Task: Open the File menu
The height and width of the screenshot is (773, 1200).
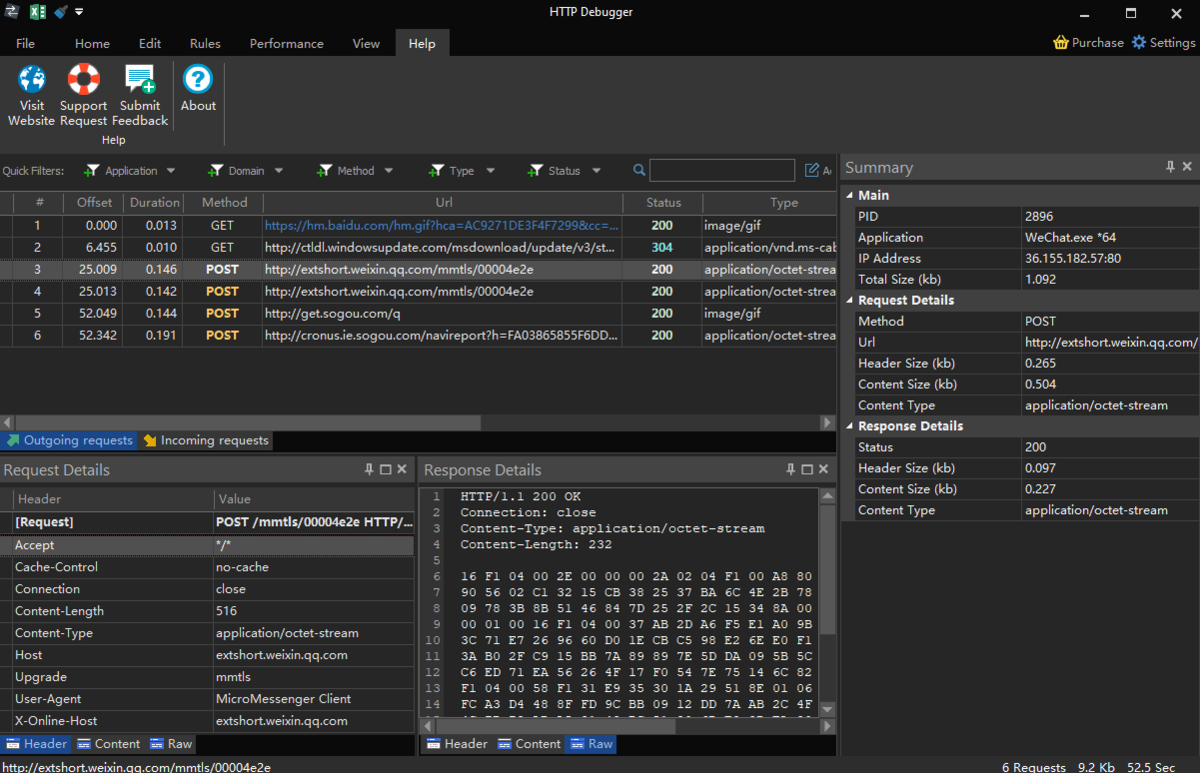Action: (25, 43)
